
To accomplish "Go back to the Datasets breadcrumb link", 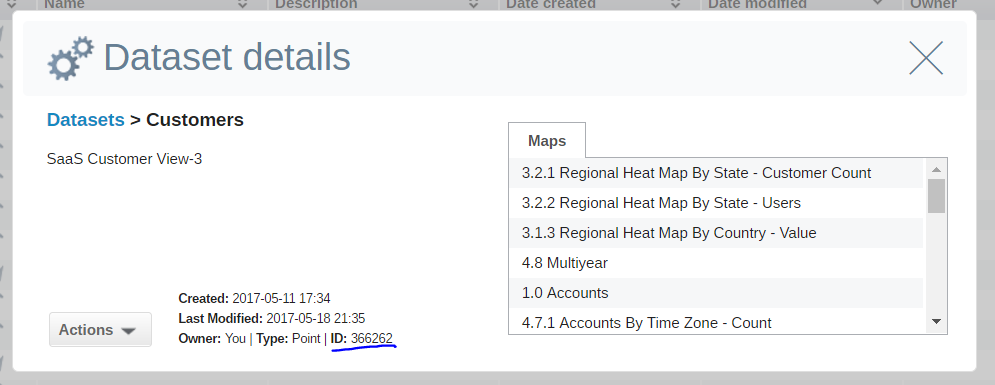I will [x=86, y=120].
